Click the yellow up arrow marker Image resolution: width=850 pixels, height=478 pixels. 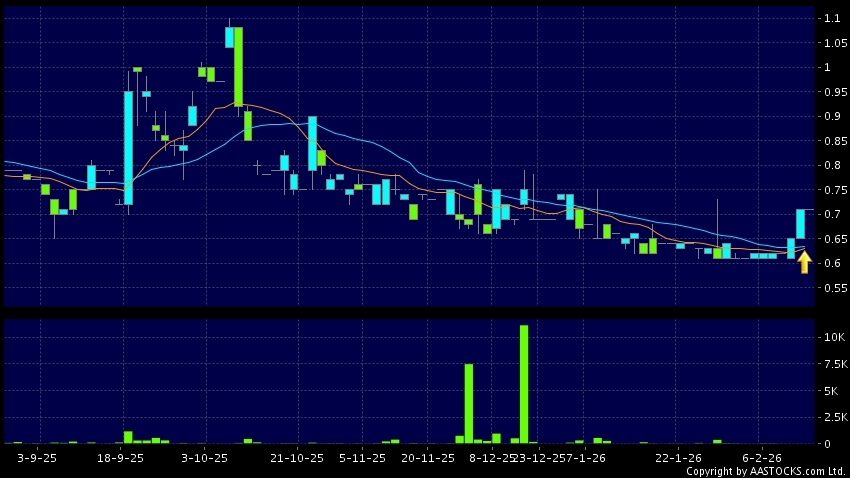[x=804, y=262]
